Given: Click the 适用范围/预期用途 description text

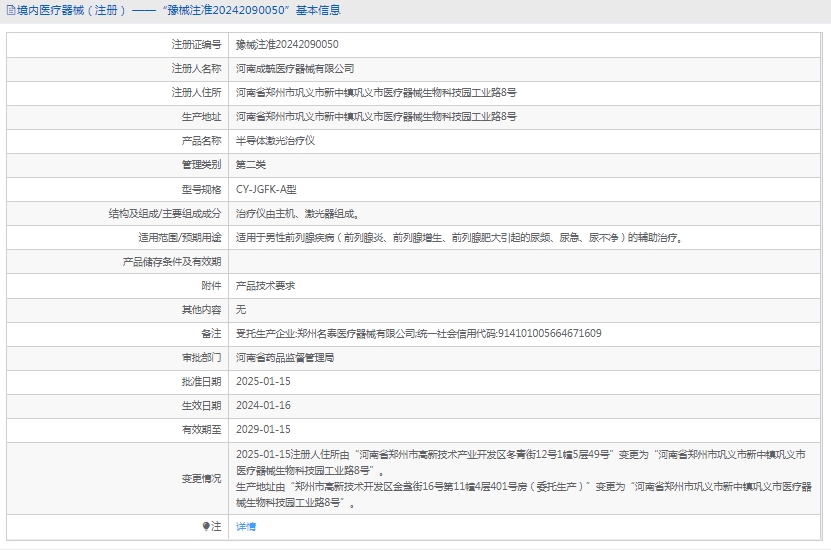Looking at the screenshot, I should click(460, 238).
